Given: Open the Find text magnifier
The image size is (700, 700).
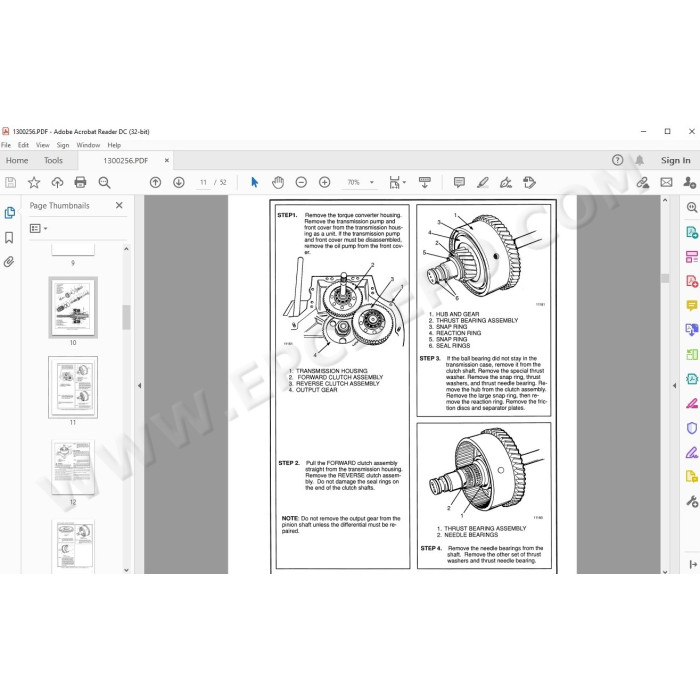Looking at the screenshot, I should click(x=104, y=182).
